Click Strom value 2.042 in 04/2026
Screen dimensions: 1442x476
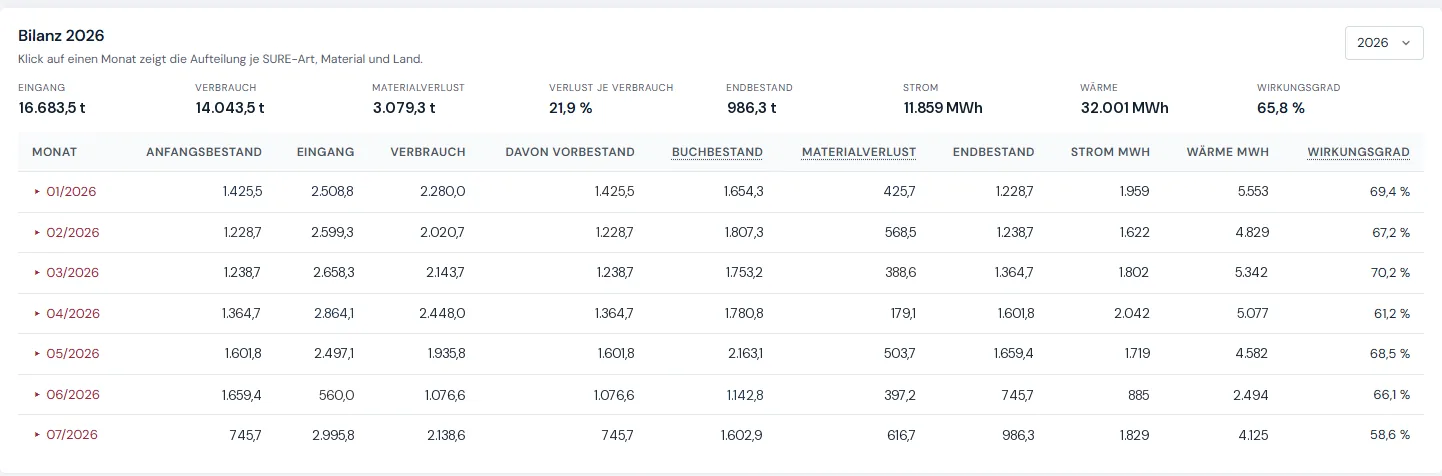[x=1133, y=313]
